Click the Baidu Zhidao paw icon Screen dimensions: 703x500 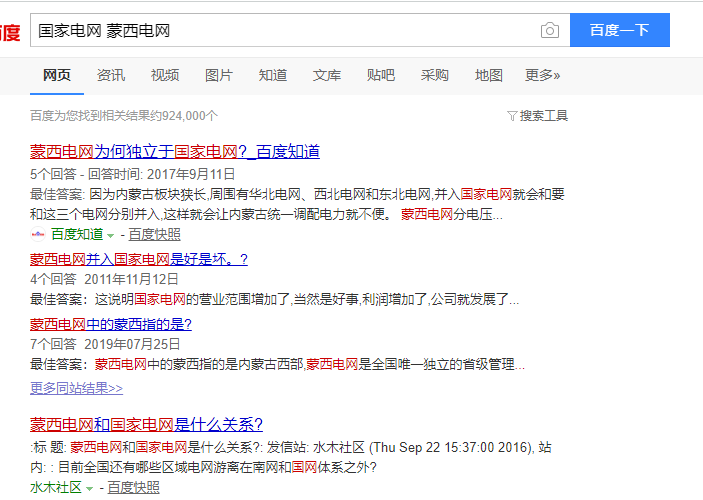[38, 234]
